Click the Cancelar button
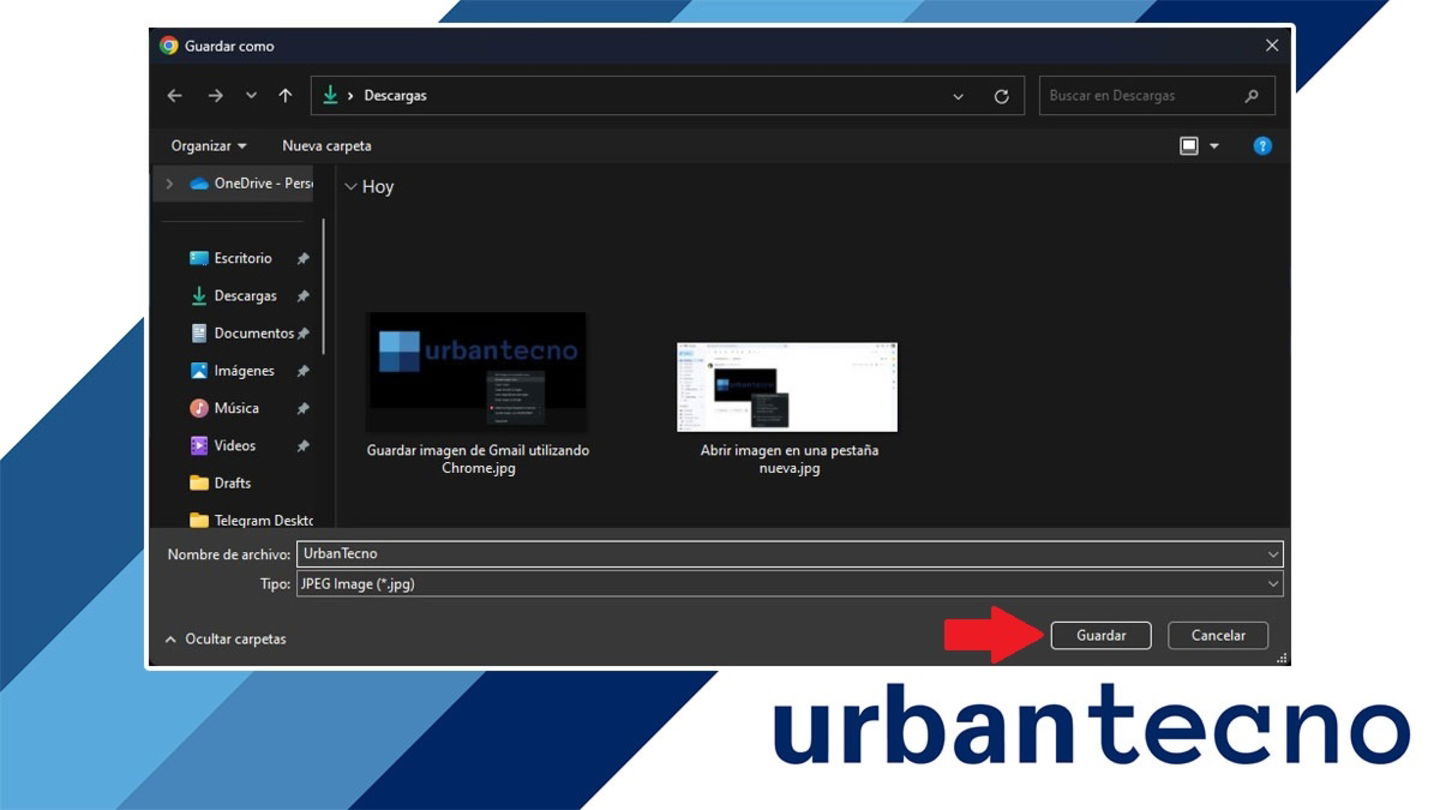The width and height of the screenshot is (1440, 810). click(x=1219, y=635)
